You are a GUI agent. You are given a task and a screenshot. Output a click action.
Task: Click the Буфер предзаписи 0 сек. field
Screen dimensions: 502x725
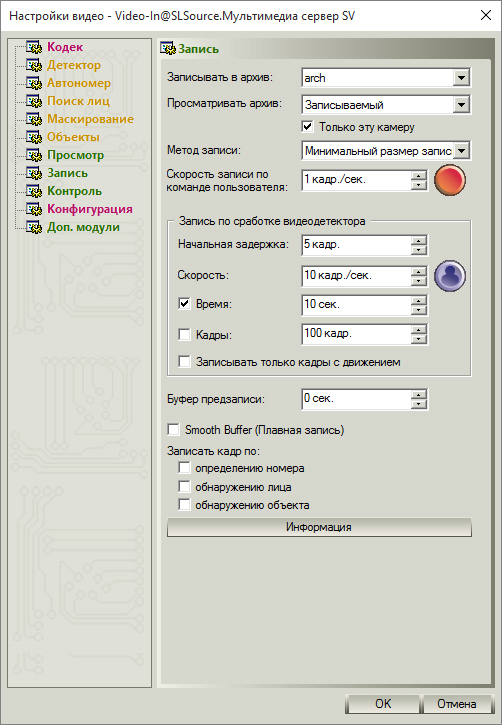tap(356, 399)
